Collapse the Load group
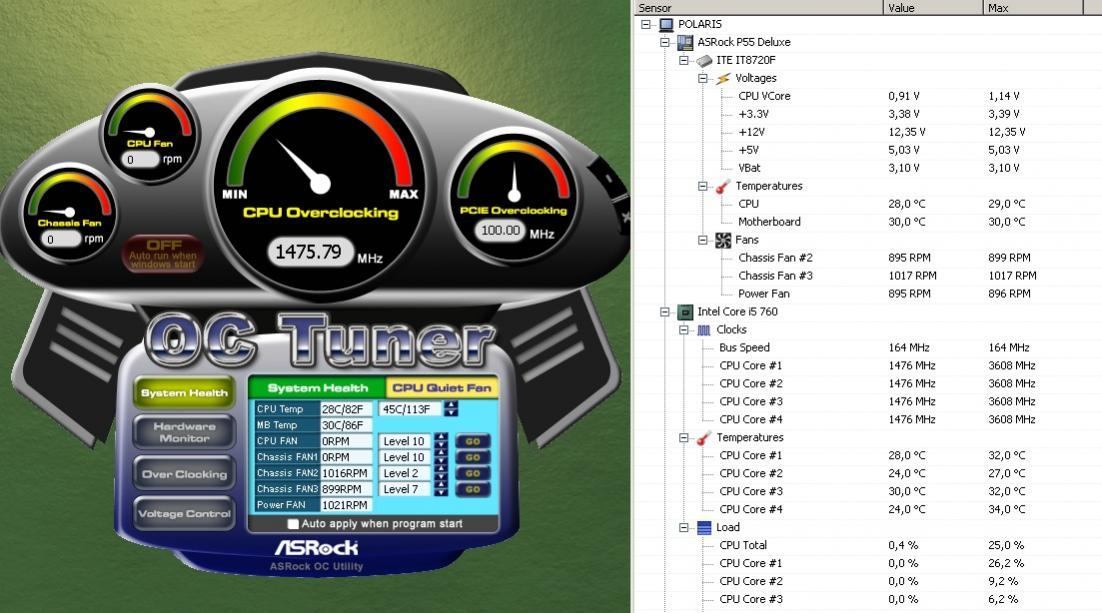Viewport: 1102px width, 613px height. [684, 528]
